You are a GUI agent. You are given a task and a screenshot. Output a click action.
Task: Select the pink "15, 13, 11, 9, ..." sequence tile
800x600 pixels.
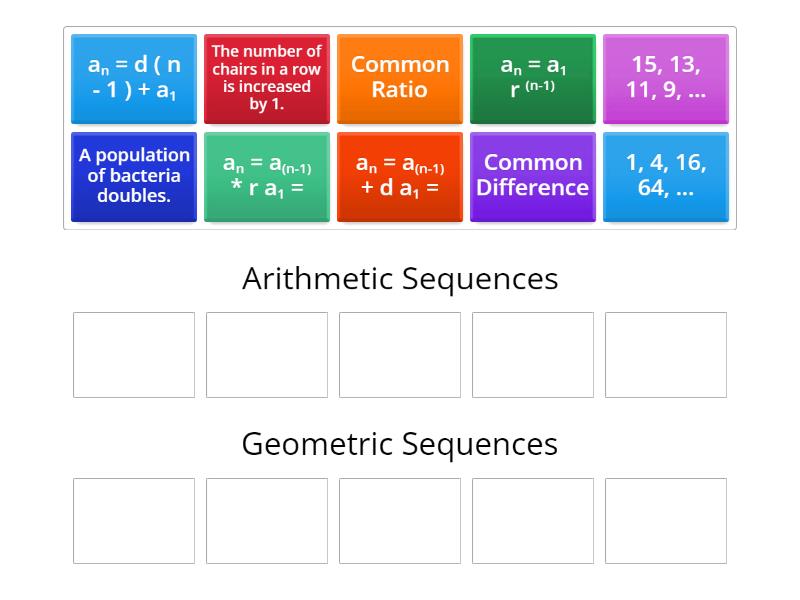[666, 79]
